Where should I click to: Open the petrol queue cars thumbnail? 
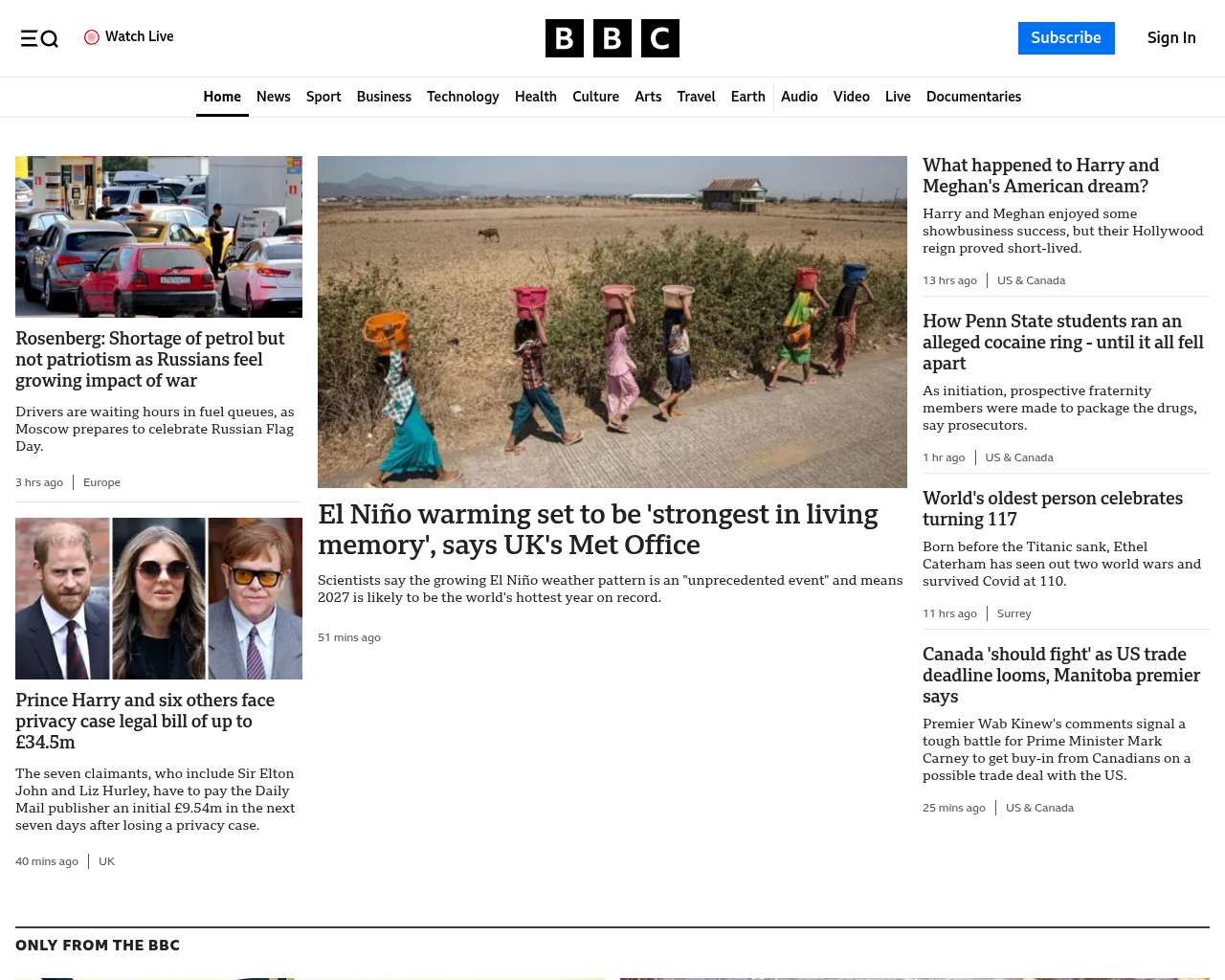pyautogui.click(x=159, y=236)
